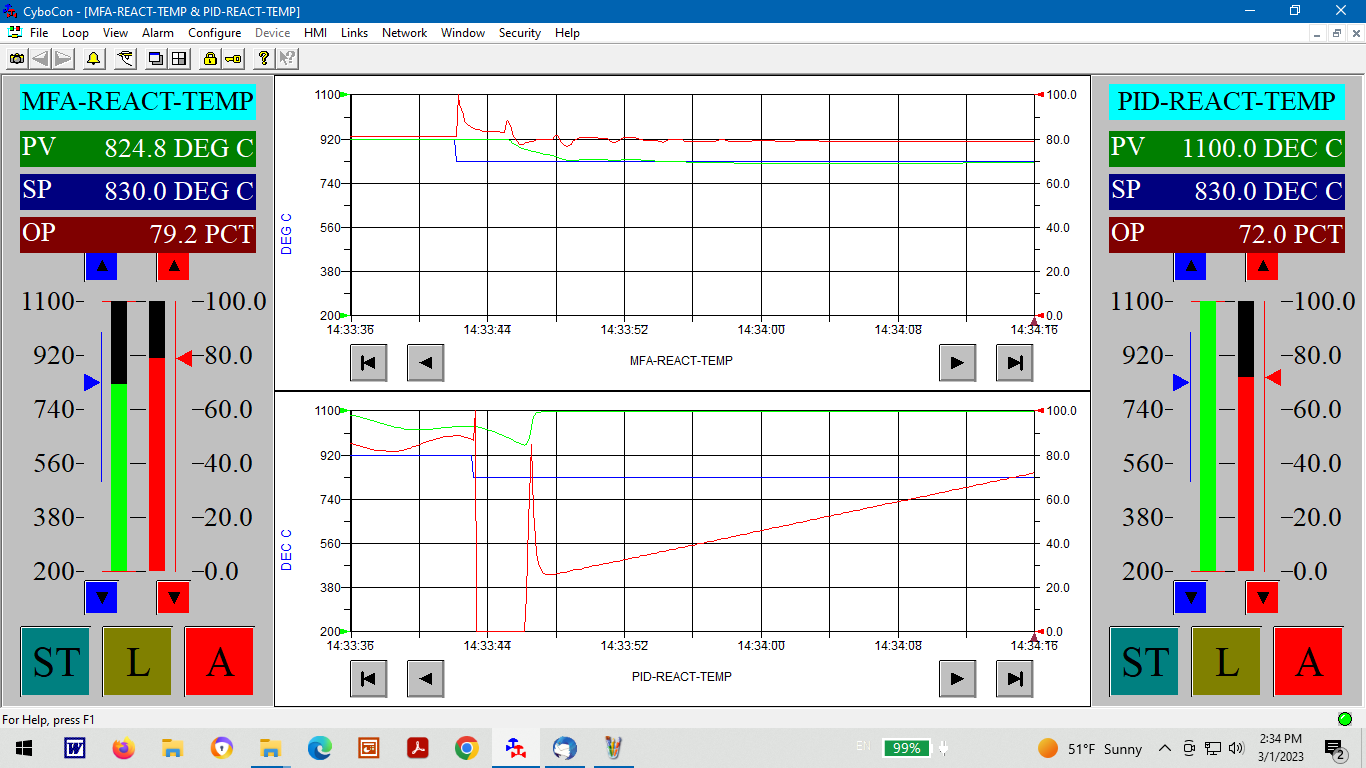Increase MFA setpoint with blue up arrow
Viewport: 1366px width, 768px height.
coord(101,267)
